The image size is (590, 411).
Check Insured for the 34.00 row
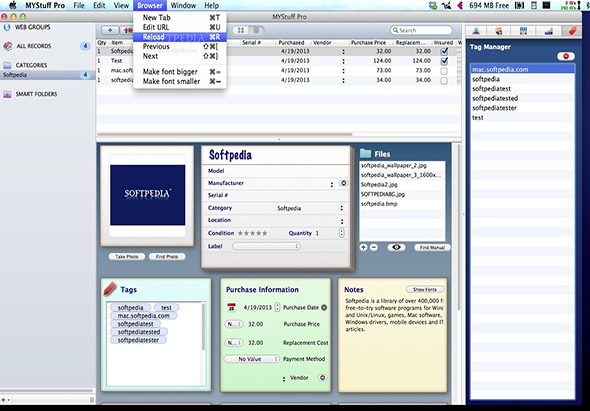444,81
